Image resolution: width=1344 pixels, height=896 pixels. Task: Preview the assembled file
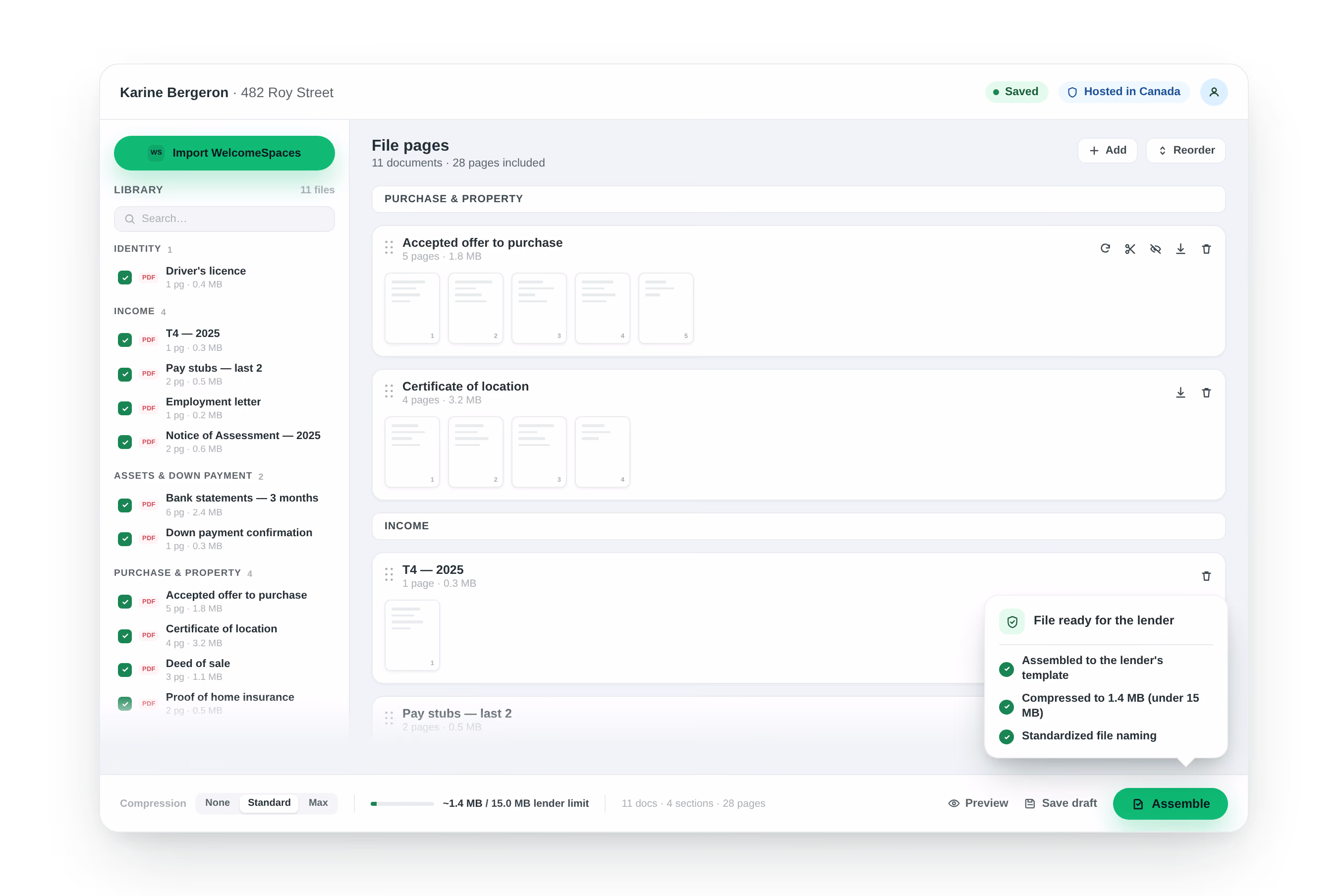(978, 803)
